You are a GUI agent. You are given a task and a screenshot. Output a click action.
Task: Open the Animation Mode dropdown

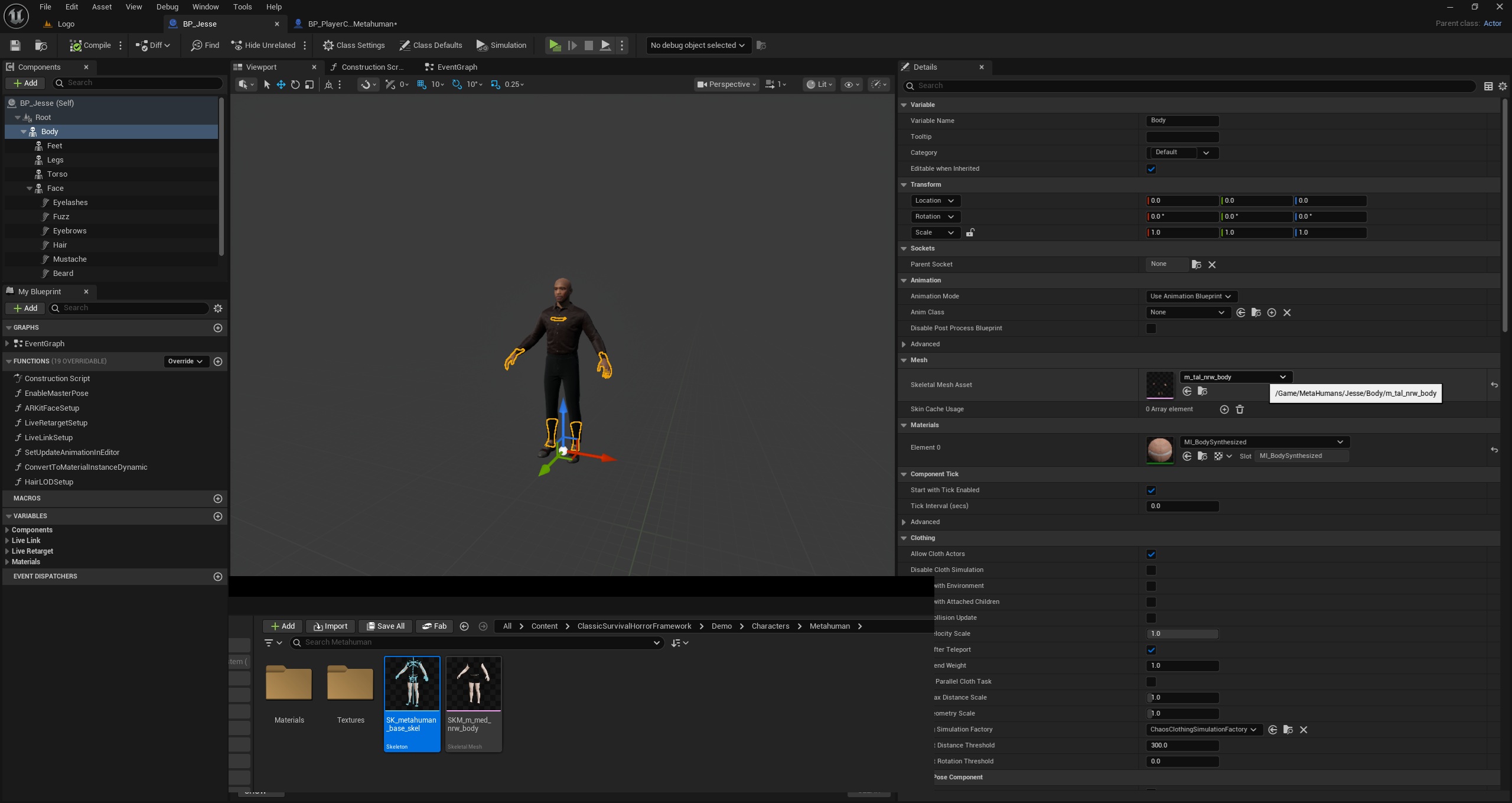click(x=1191, y=297)
